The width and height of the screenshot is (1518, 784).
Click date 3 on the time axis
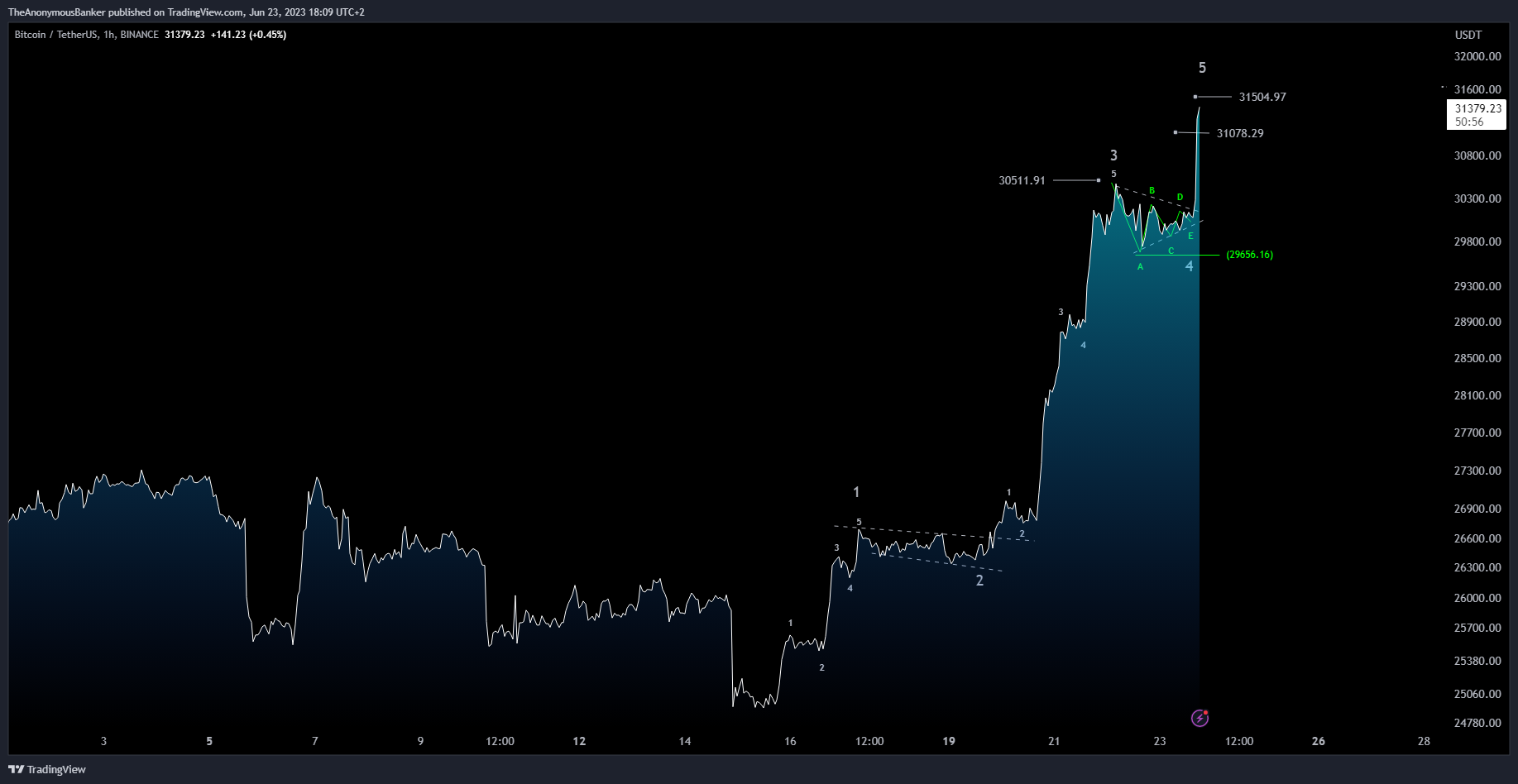pyautogui.click(x=103, y=741)
